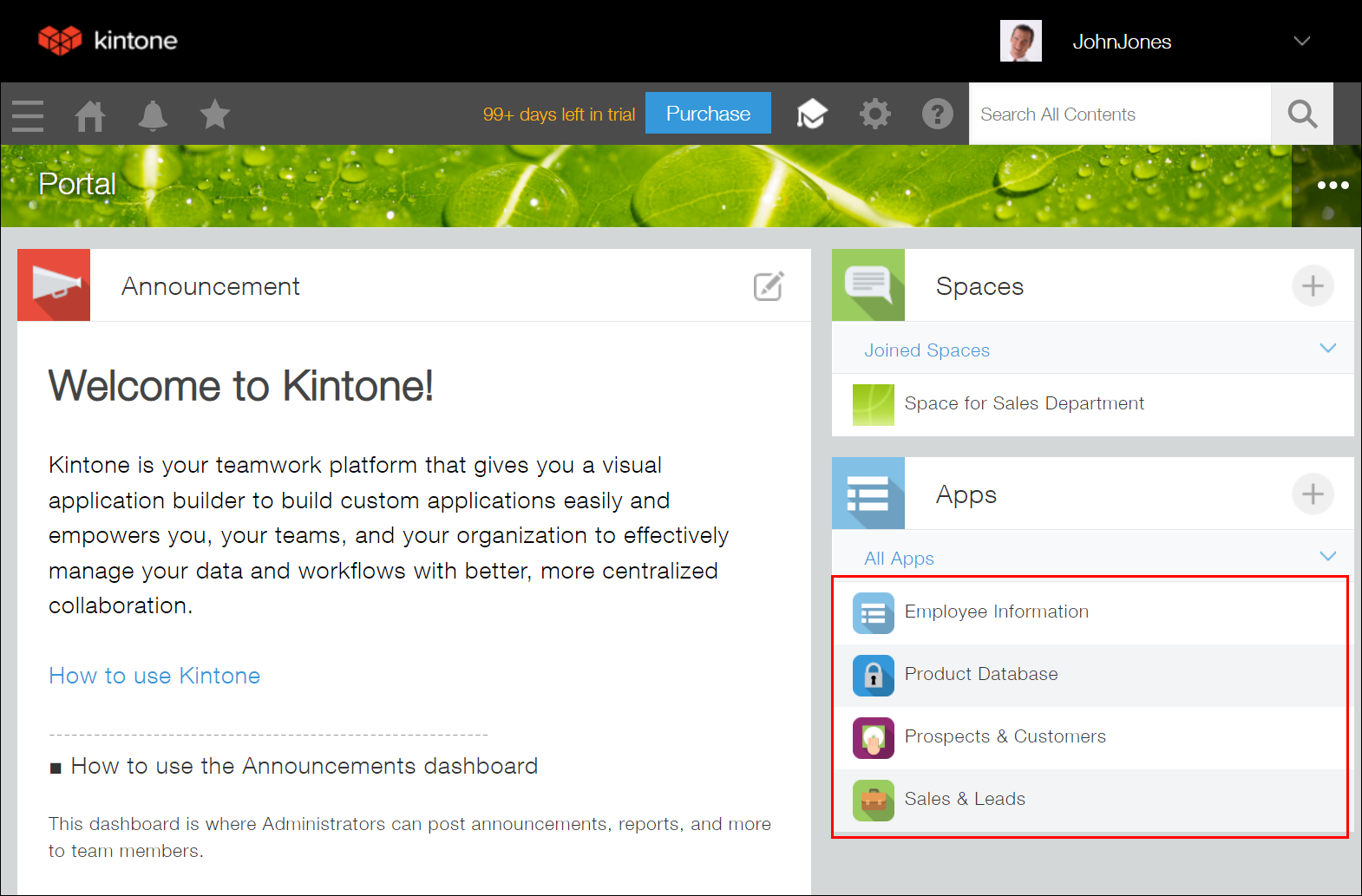The image size is (1362, 896).
Task: Open the hamburger navigation menu
Action: (x=28, y=114)
